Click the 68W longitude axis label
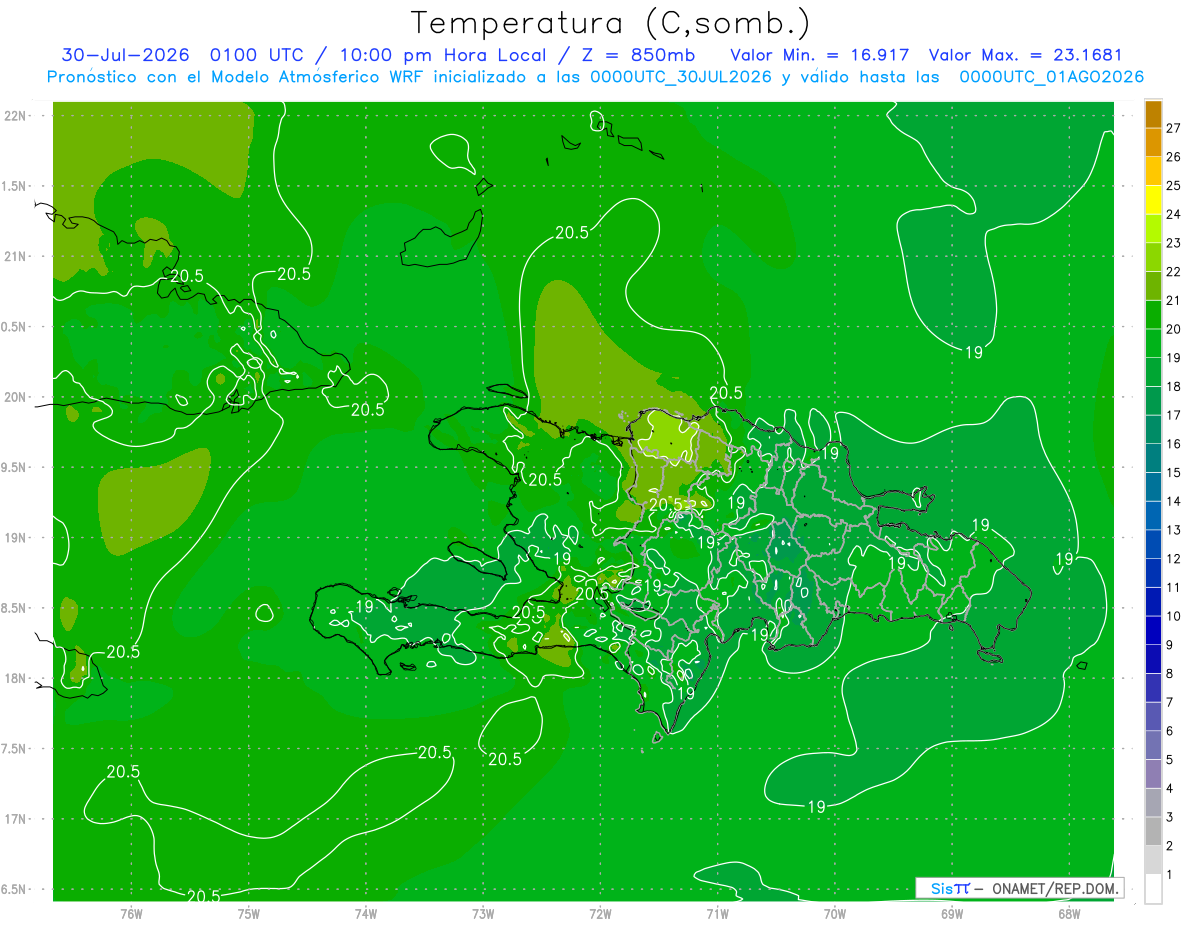Screen dimensions: 1200x927 click(1069, 913)
